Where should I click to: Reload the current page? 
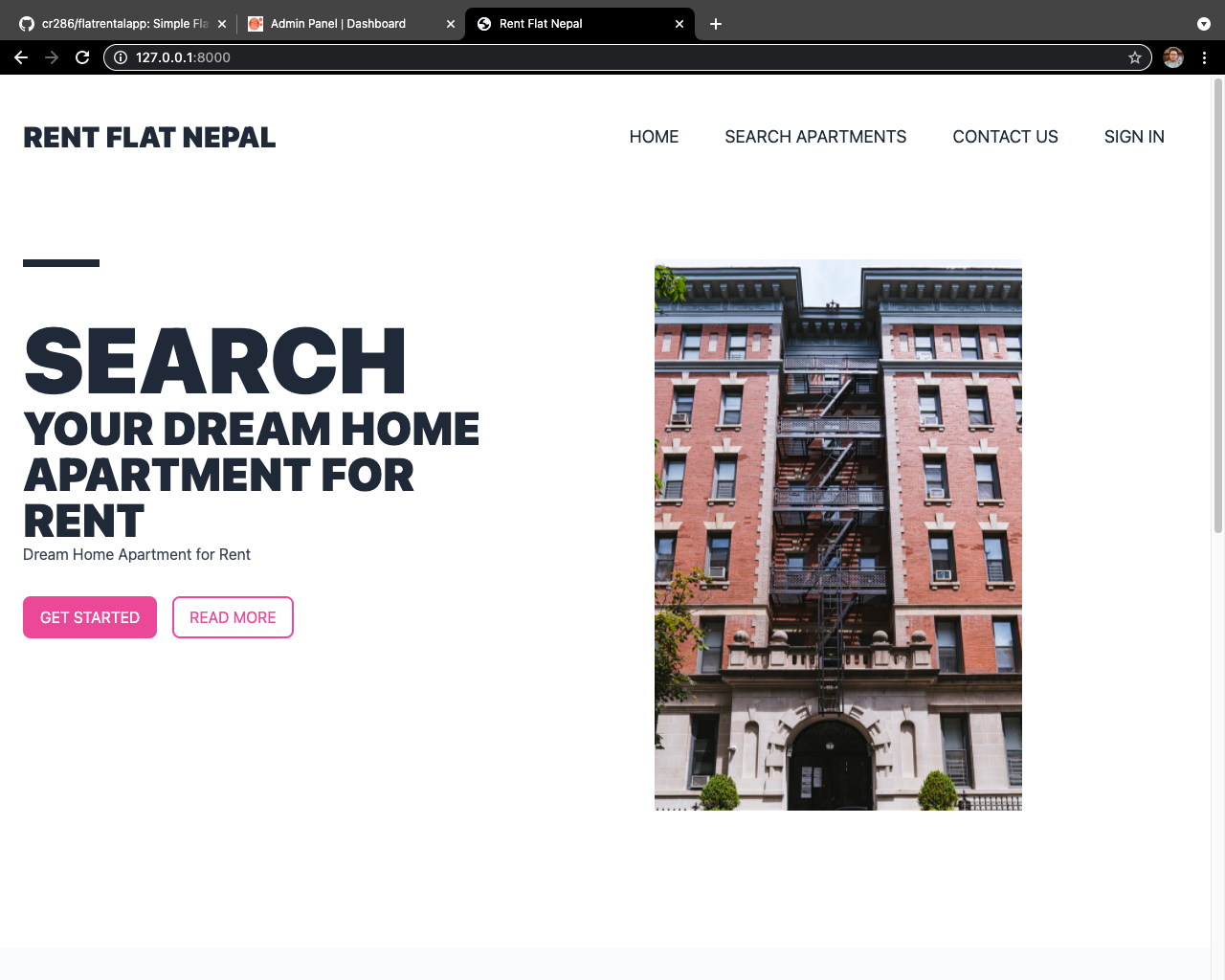click(x=82, y=57)
